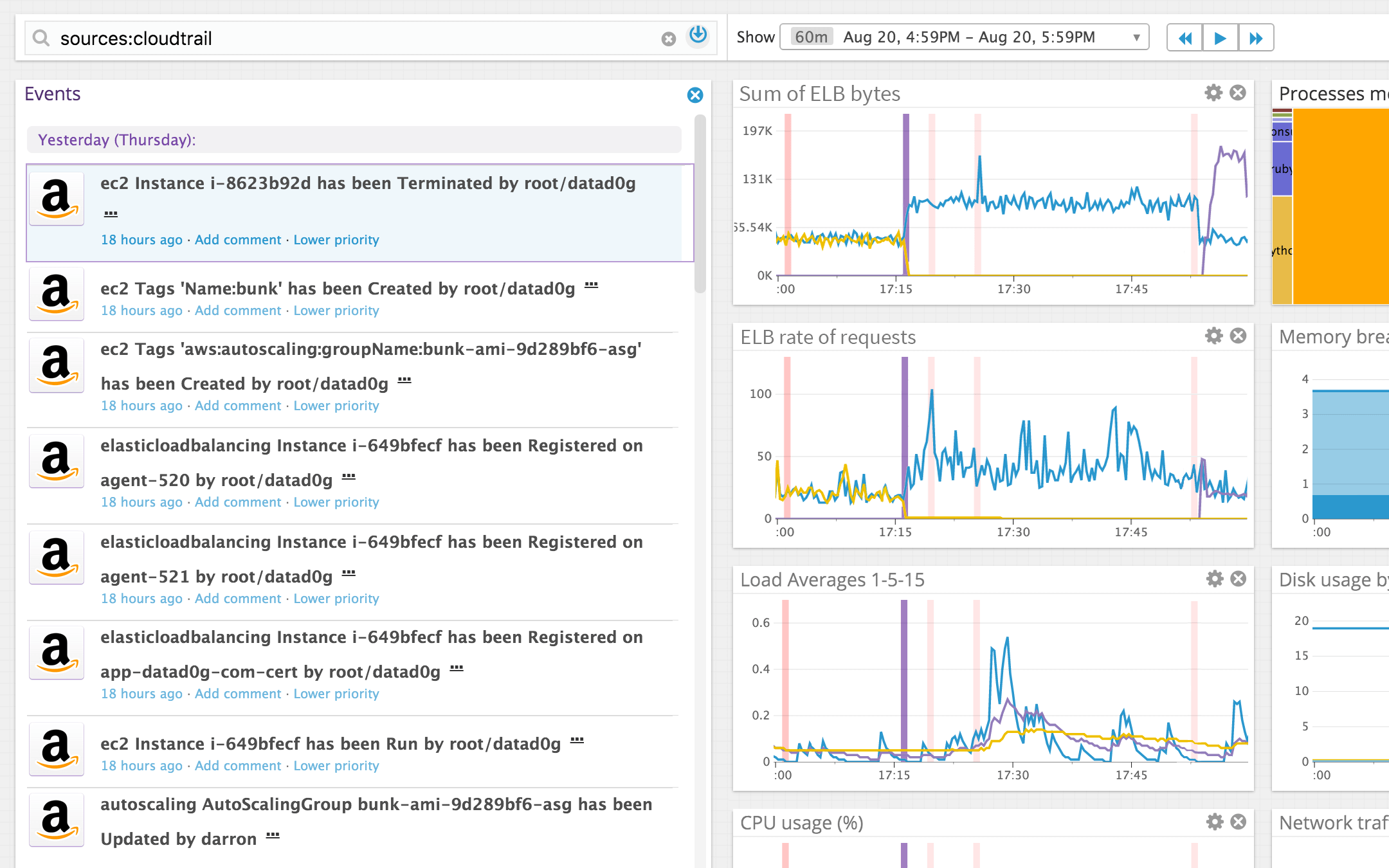Close the Events panel
The height and width of the screenshot is (868, 1389).
[x=694, y=95]
